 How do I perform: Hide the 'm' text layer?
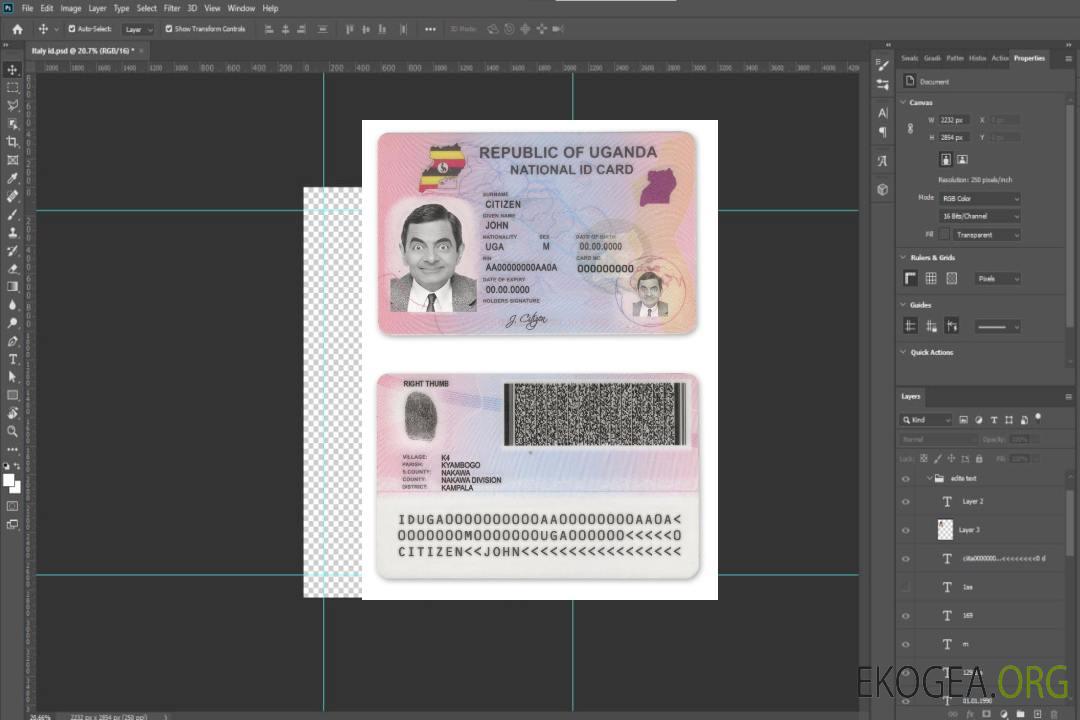pos(906,645)
